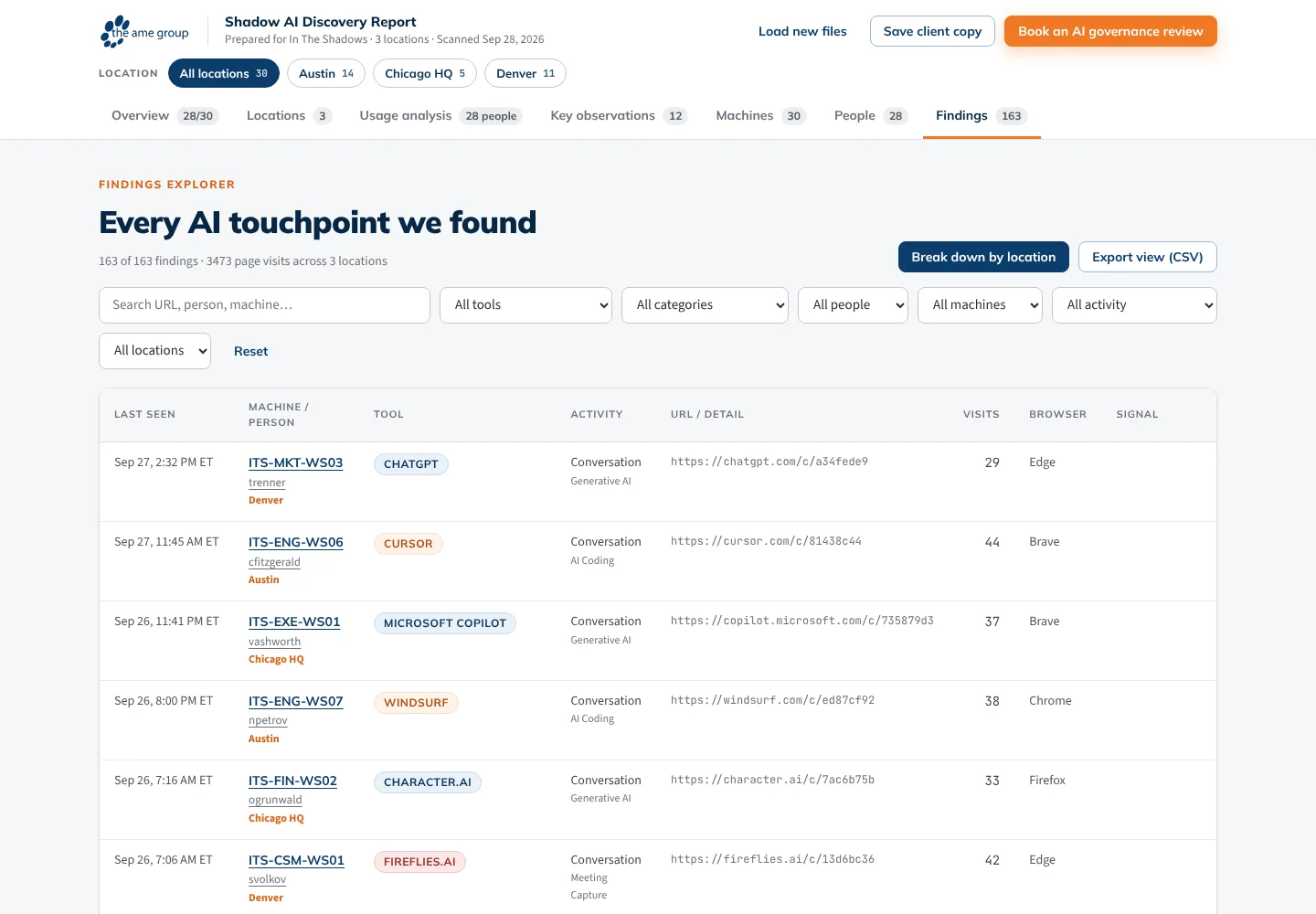Open person cfitzgerald
The height and width of the screenshot is (914, 1316).
pos(274,562)
